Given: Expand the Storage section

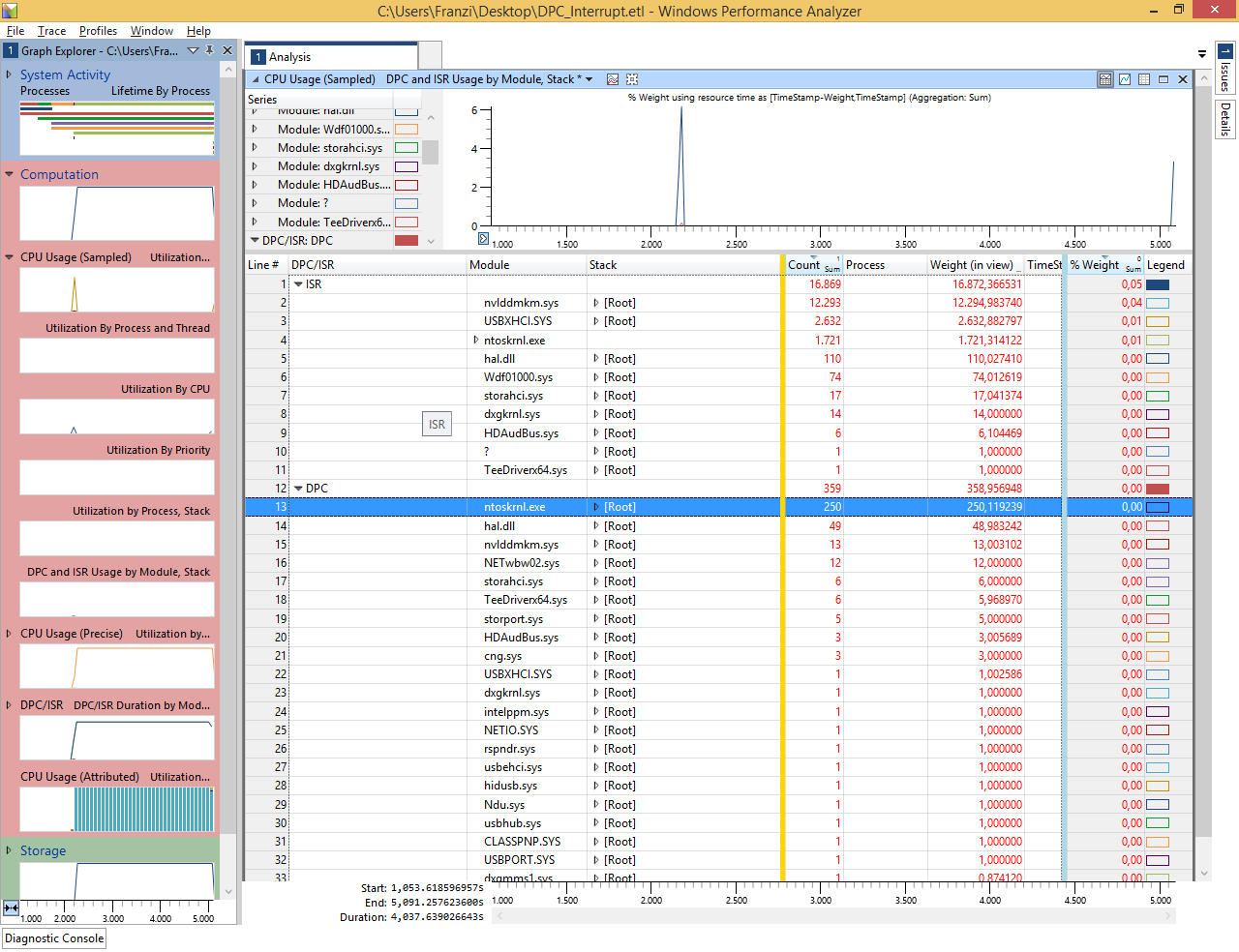Looking at the screenshot, I should [9, 850].
